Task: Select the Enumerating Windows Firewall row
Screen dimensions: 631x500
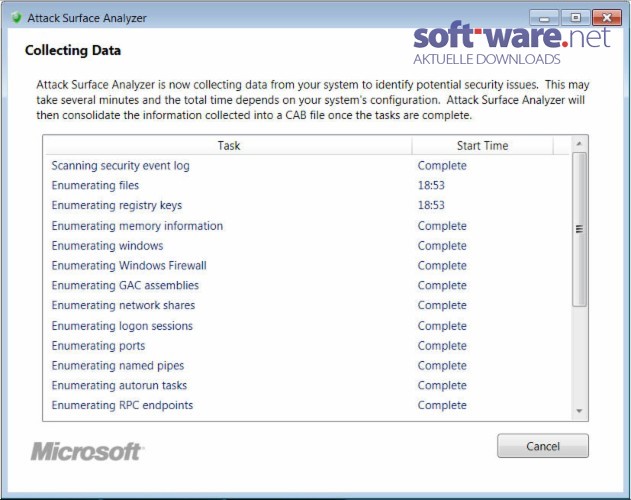Action: 308,265
